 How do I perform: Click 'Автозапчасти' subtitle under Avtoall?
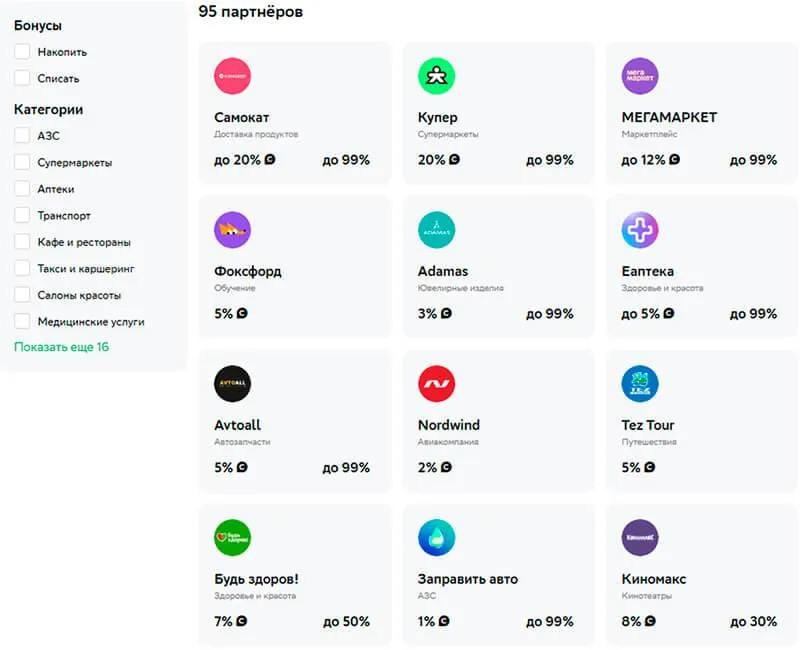pos(242,442)
